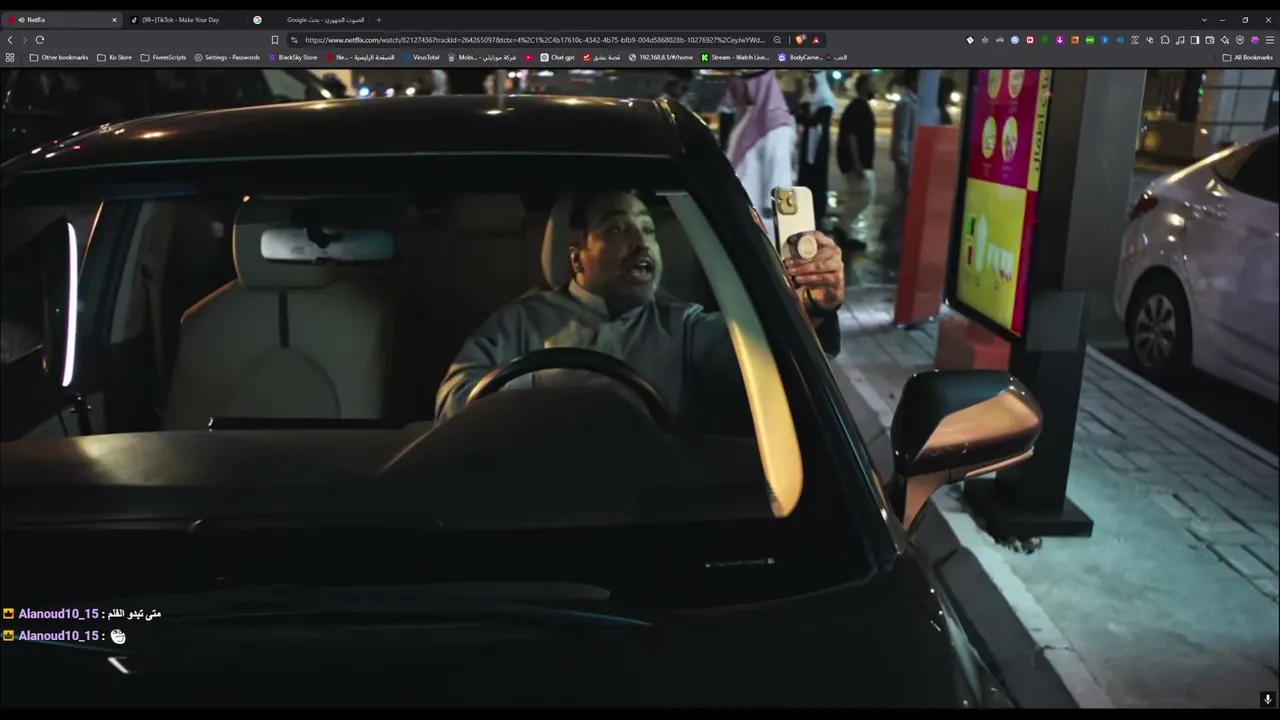Open the zoom magnifier in address bar

pos(778,40)
